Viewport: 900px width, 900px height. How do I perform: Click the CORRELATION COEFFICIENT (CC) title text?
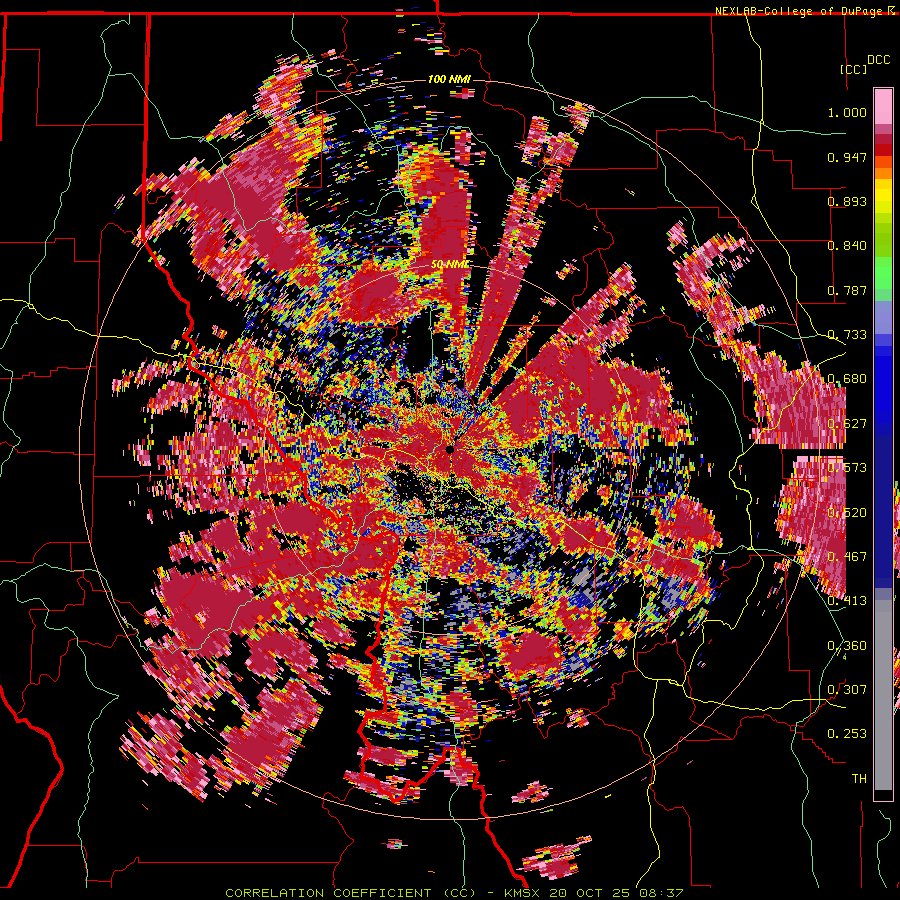point(350,893)
